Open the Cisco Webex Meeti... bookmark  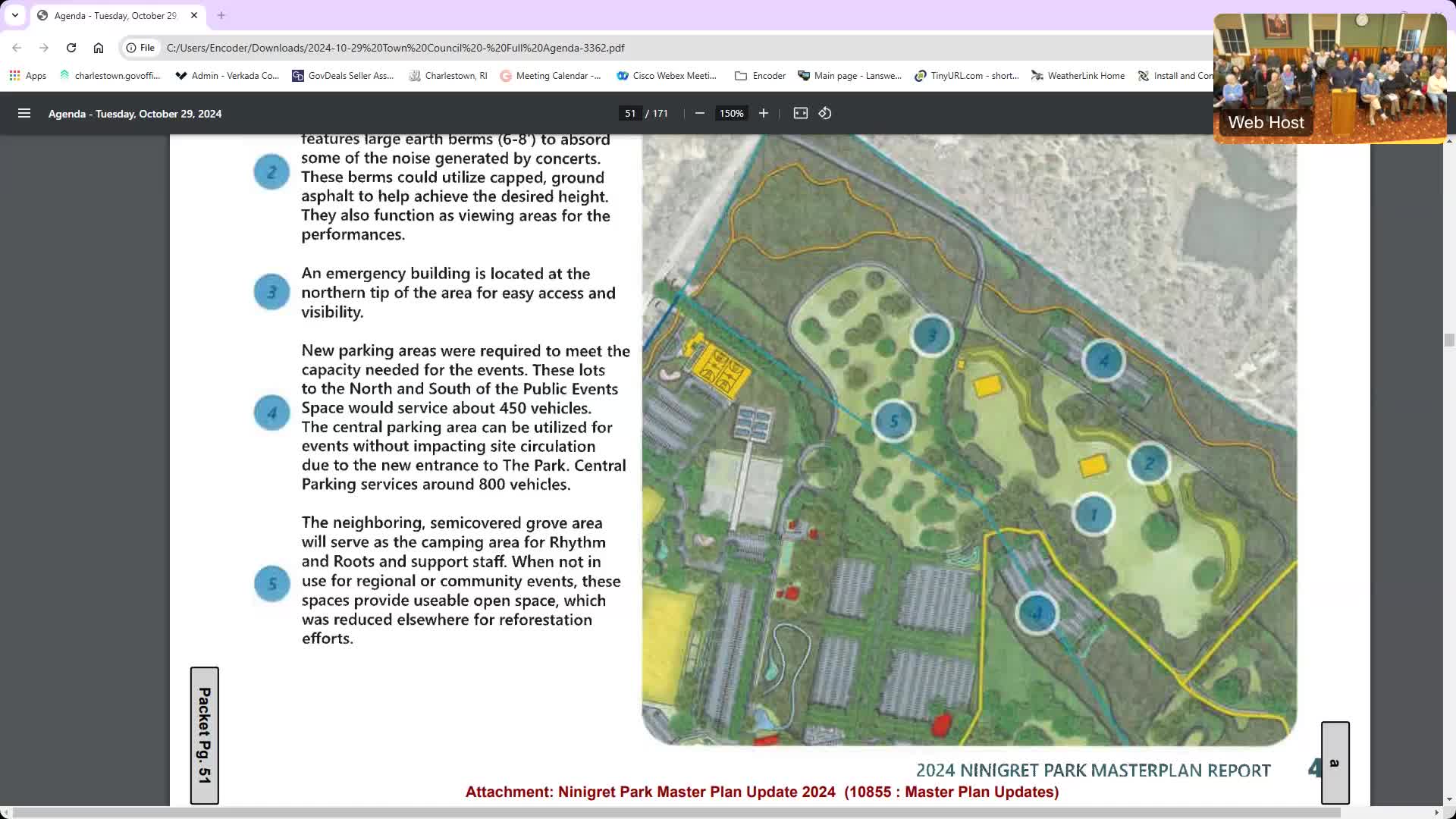click(x=667, y=76)
